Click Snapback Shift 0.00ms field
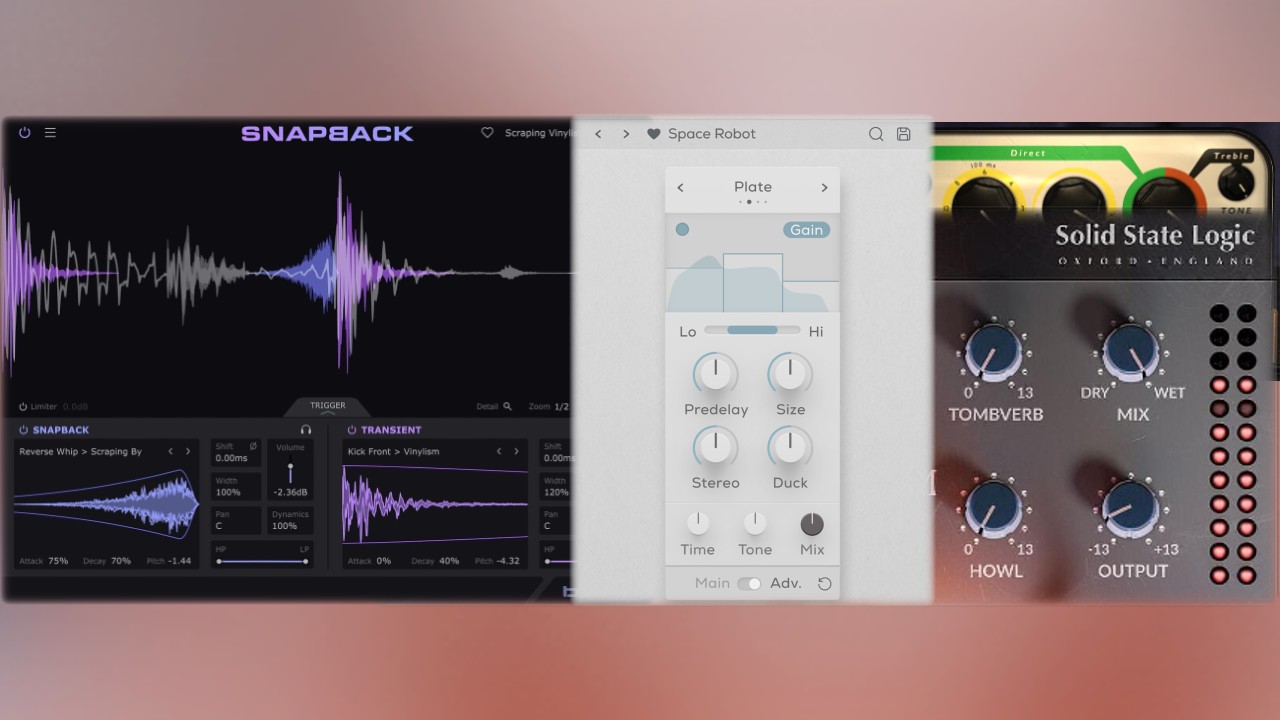The width and height of the screenshot is (1280, 720). pos(236,453)
